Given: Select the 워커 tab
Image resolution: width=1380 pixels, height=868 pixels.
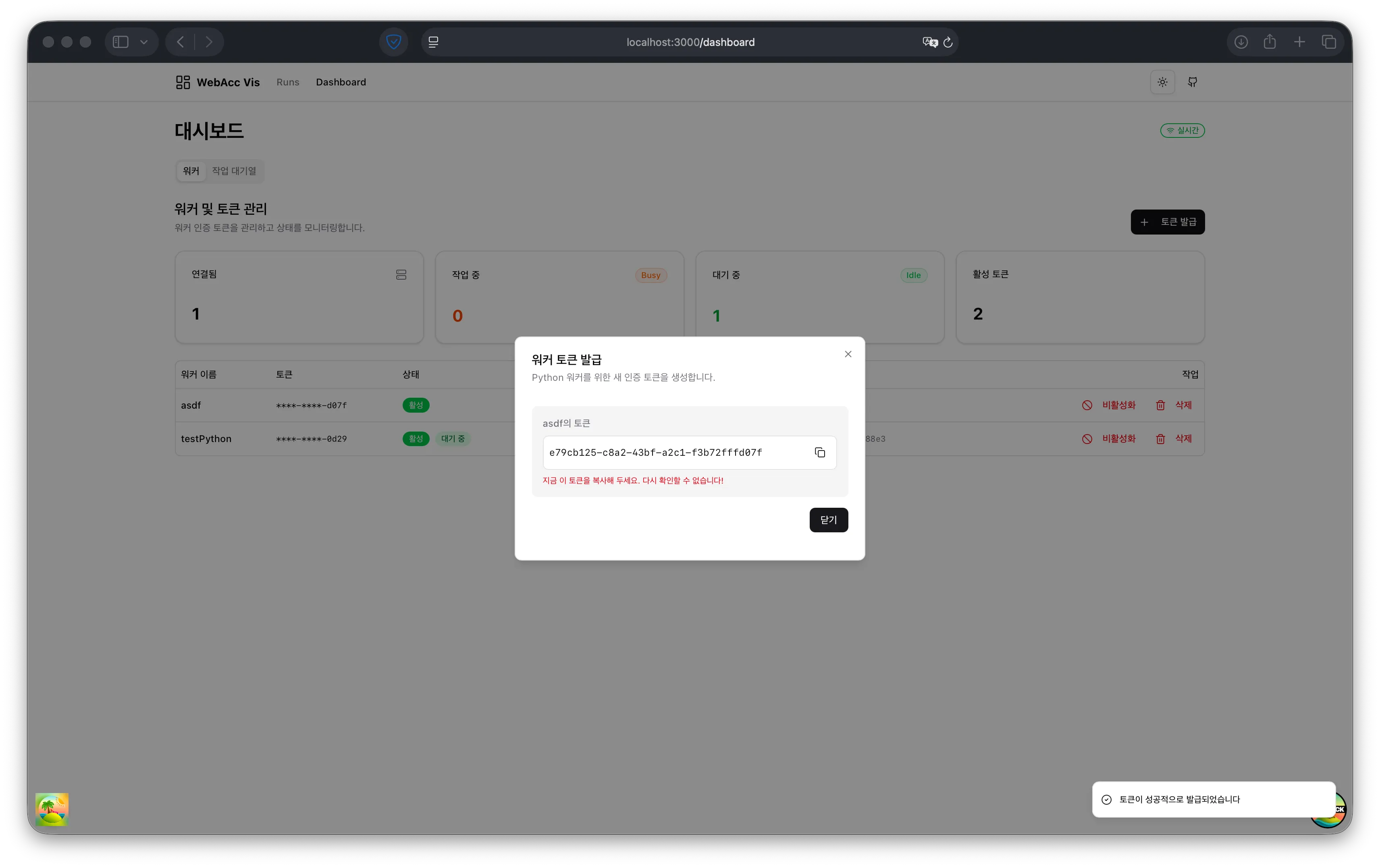Looking at the screenshot, I should click(x=191, y=171).
